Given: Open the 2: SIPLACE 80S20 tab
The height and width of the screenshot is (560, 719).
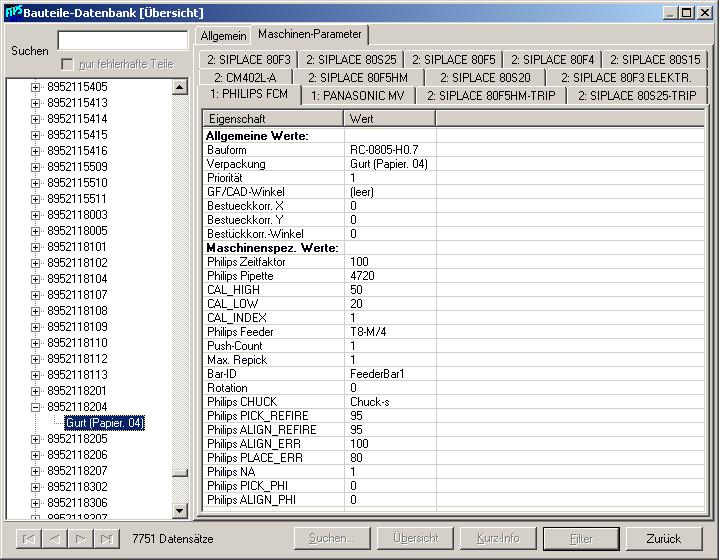Looking at the screenshot, I should pos(485,78).
